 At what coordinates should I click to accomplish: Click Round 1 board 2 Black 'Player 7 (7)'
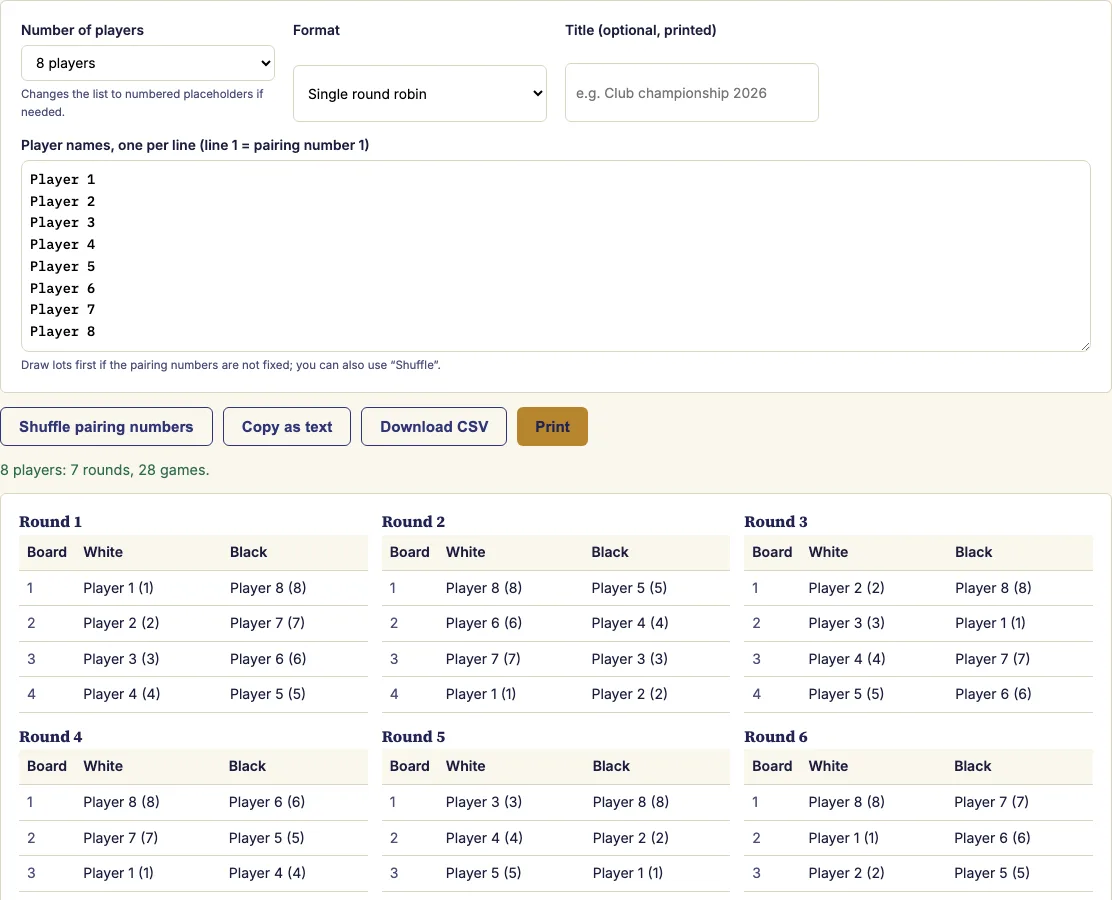point(267,623)
